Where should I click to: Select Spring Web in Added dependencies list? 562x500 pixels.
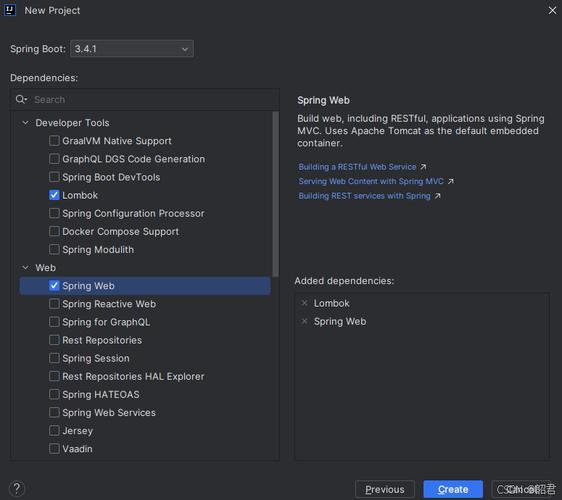(340, 322)
